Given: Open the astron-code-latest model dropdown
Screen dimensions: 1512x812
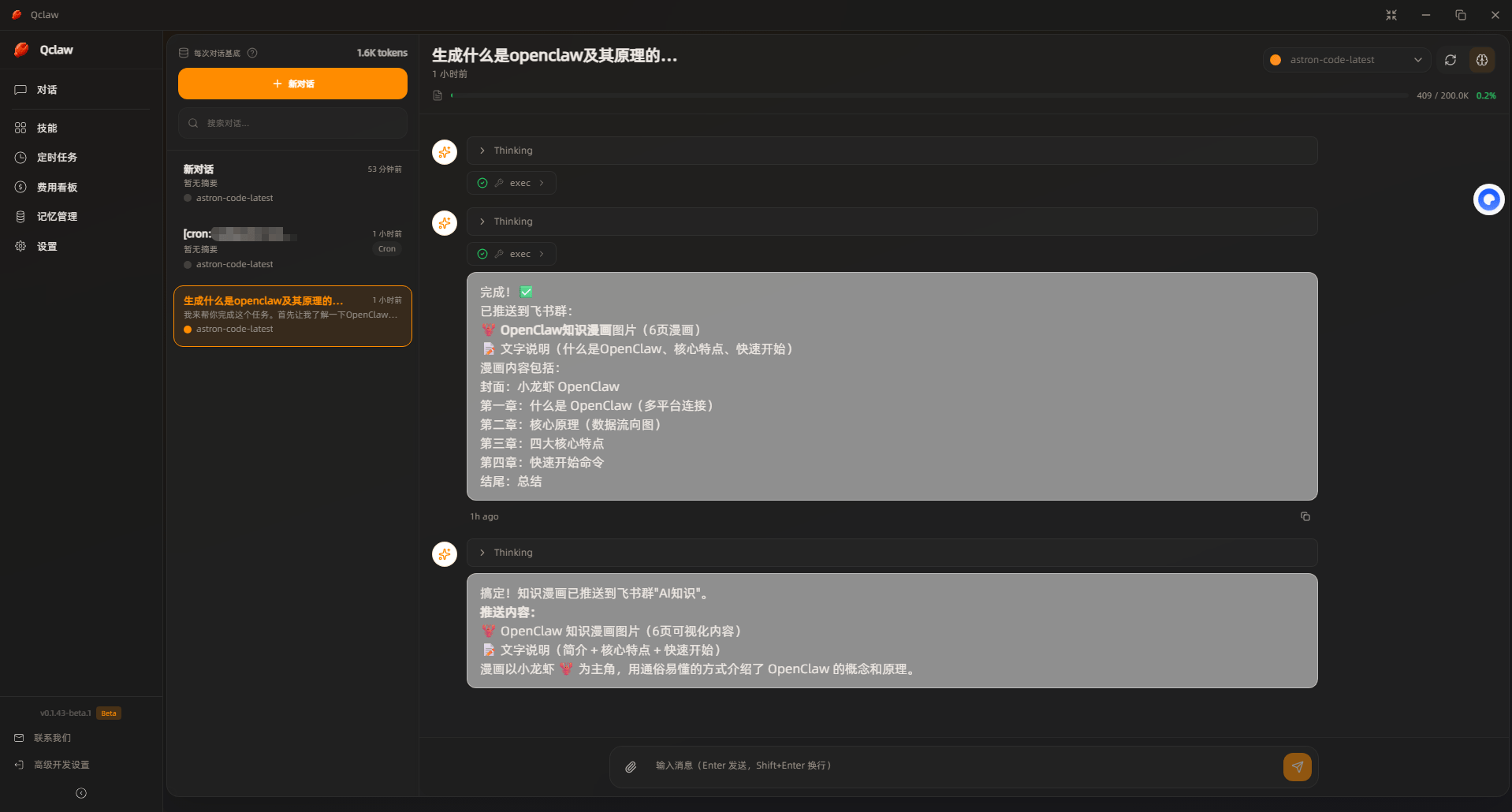Looking at the screenshot, I should 1346,60.
